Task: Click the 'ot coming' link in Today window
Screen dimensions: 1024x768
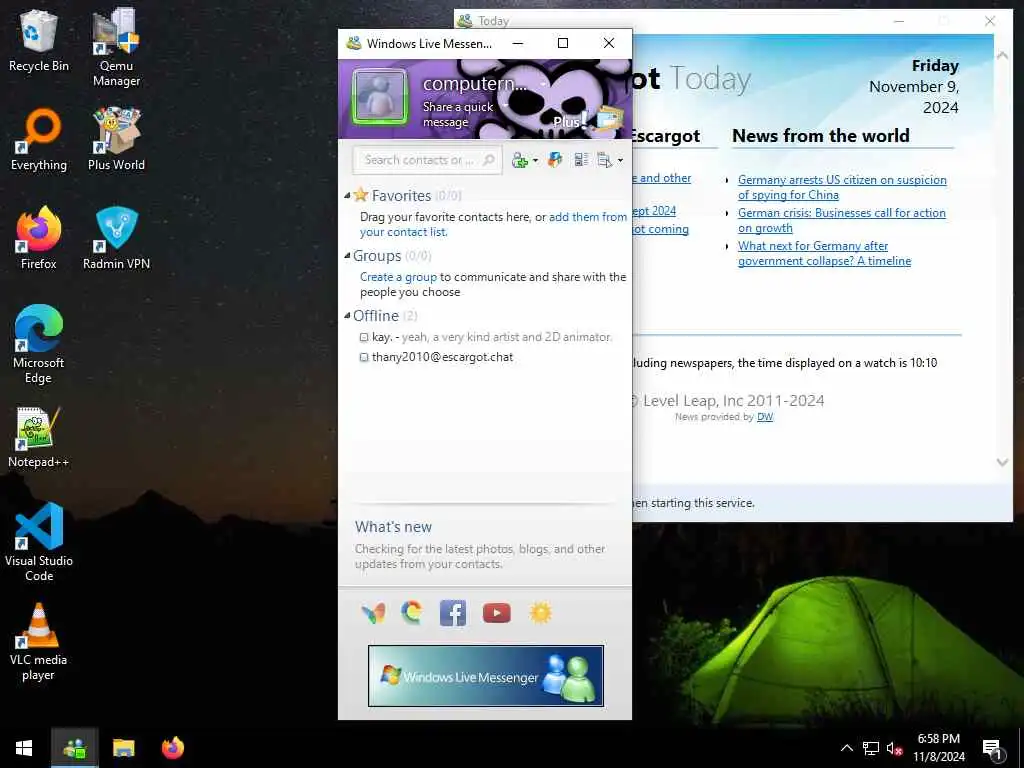Action: [660, 229]
